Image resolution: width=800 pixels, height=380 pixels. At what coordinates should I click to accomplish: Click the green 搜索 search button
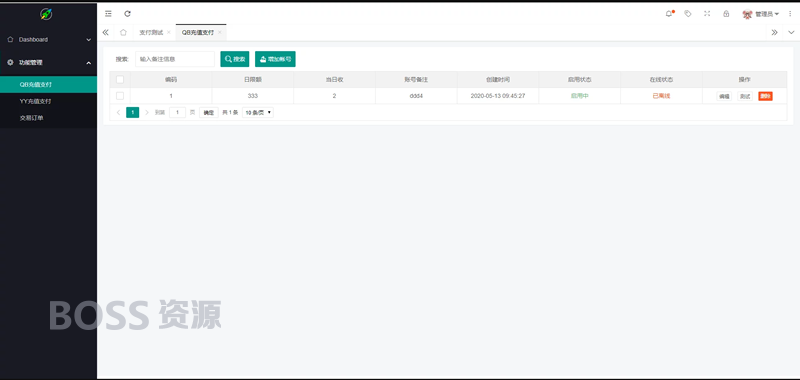pyautogui.click(x=235, y=59)
